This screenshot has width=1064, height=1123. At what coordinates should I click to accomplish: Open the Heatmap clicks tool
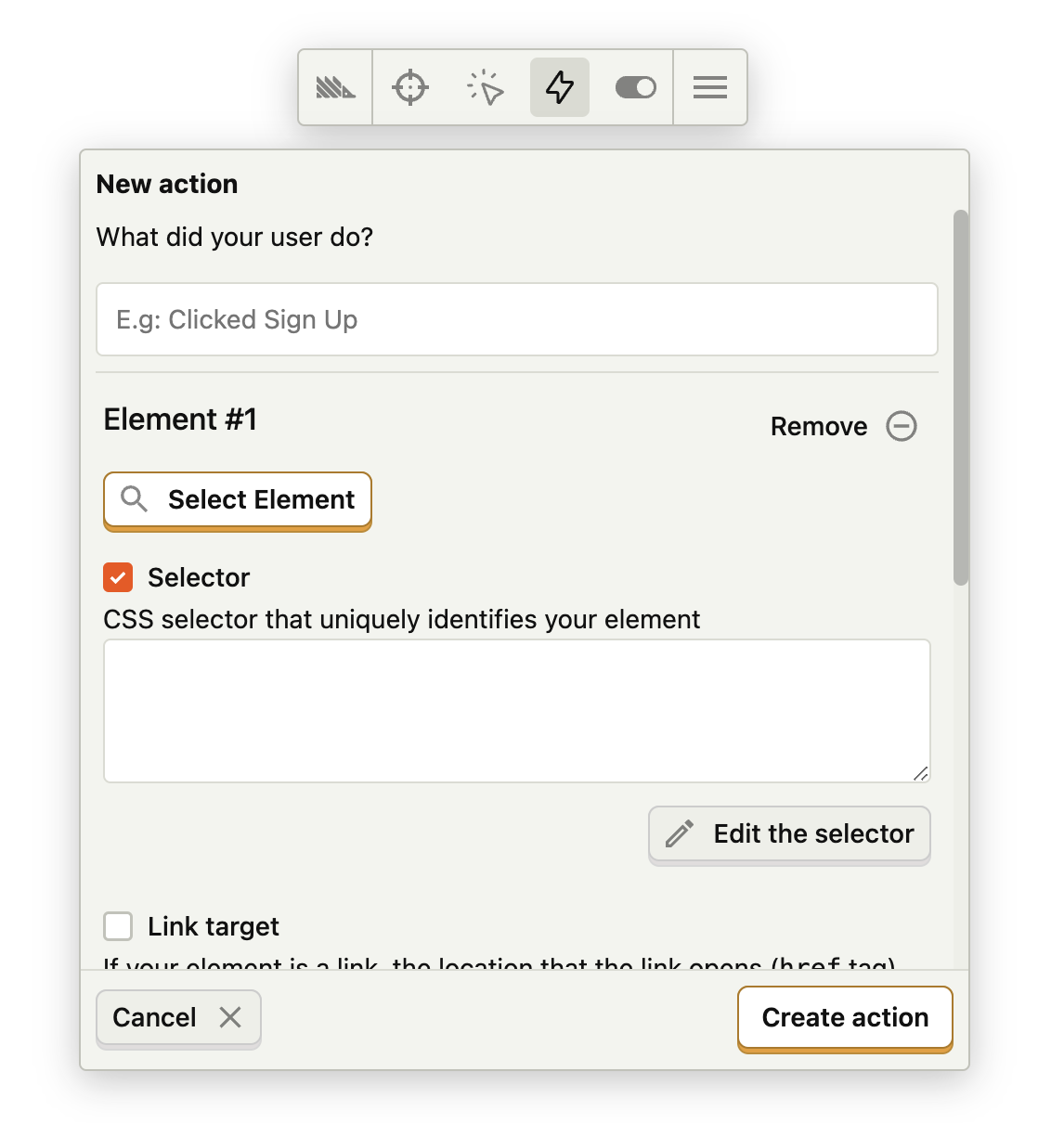[x=485, y=87]
